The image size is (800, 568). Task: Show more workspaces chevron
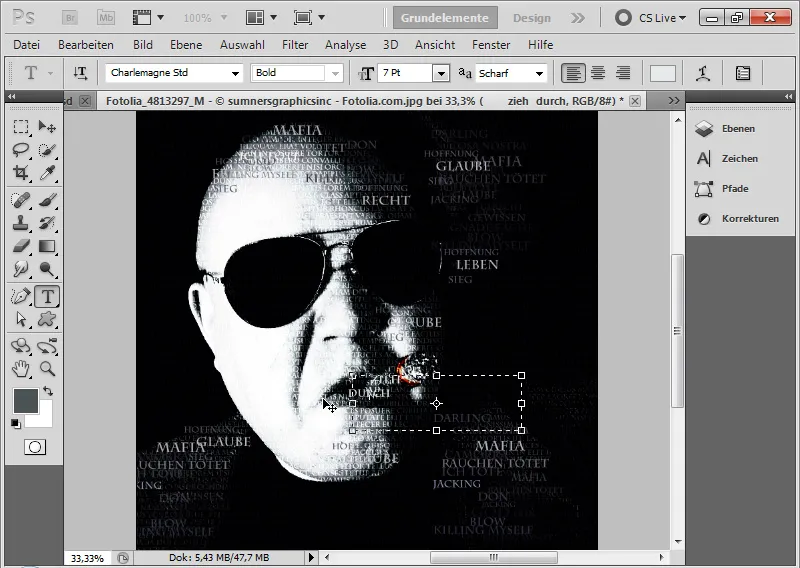click(578, 18)
